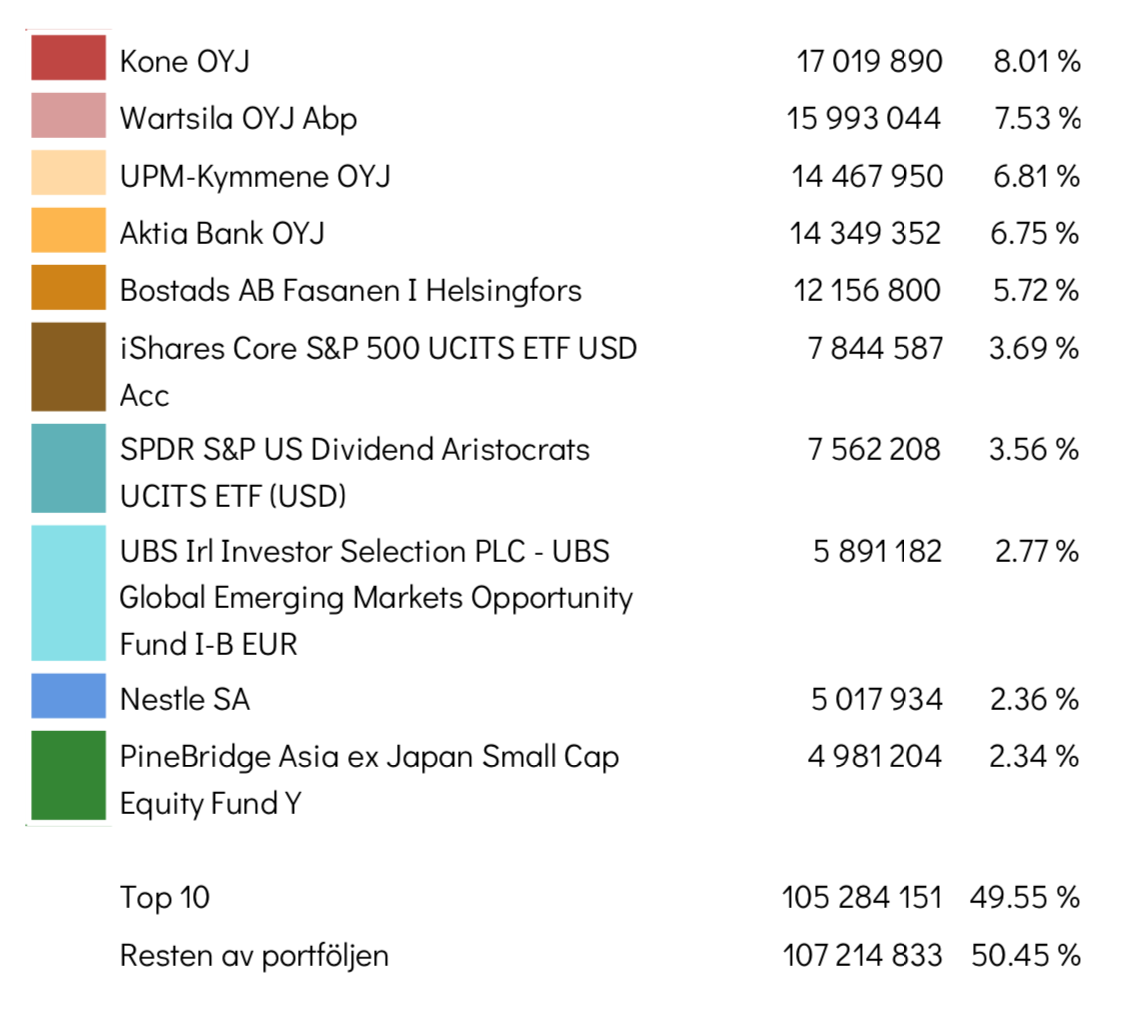Click the brown iShares Core S&P 500 swatch

(x=68, y=366)
